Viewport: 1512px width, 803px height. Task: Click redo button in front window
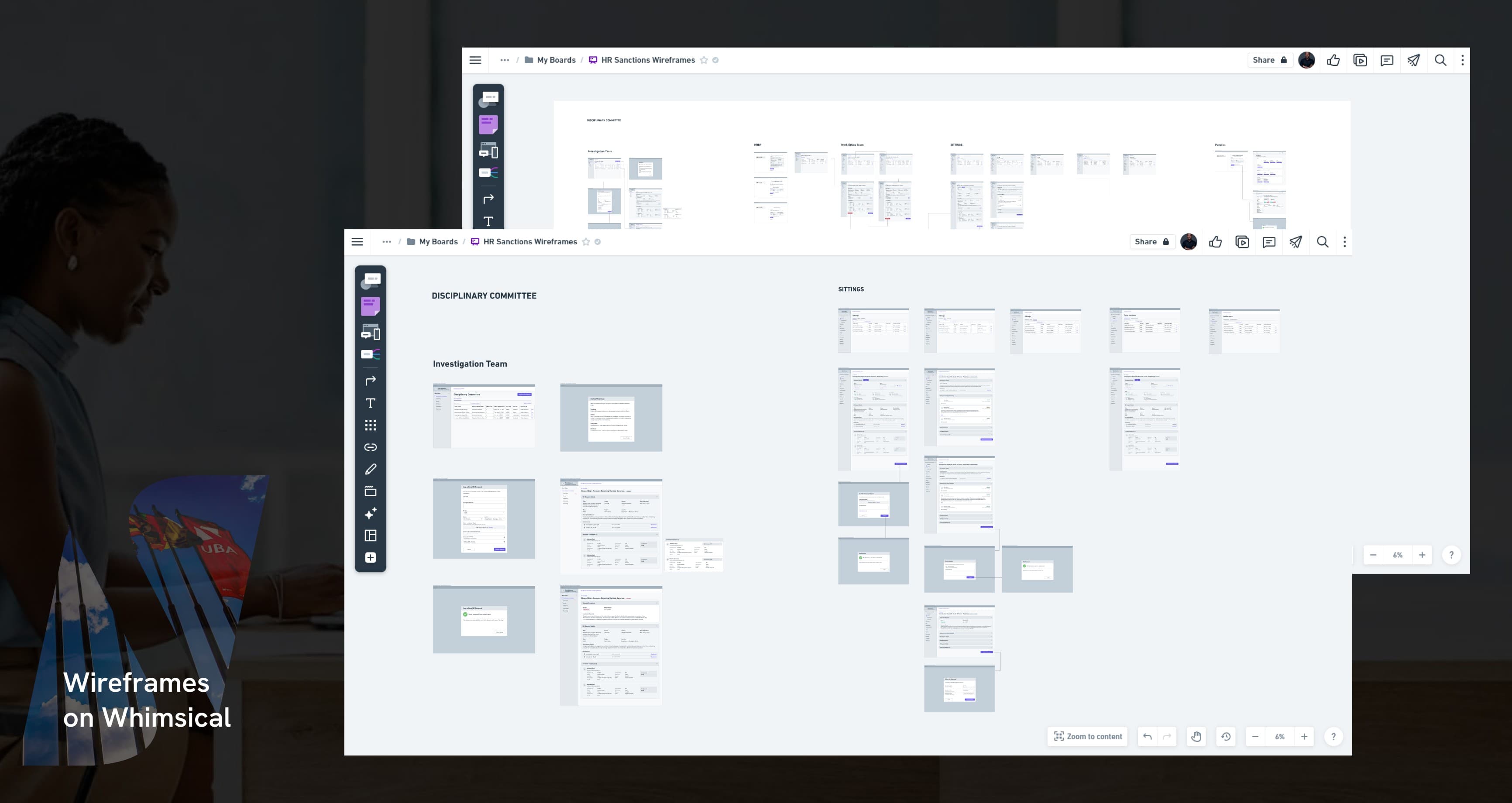(1167, 737)
